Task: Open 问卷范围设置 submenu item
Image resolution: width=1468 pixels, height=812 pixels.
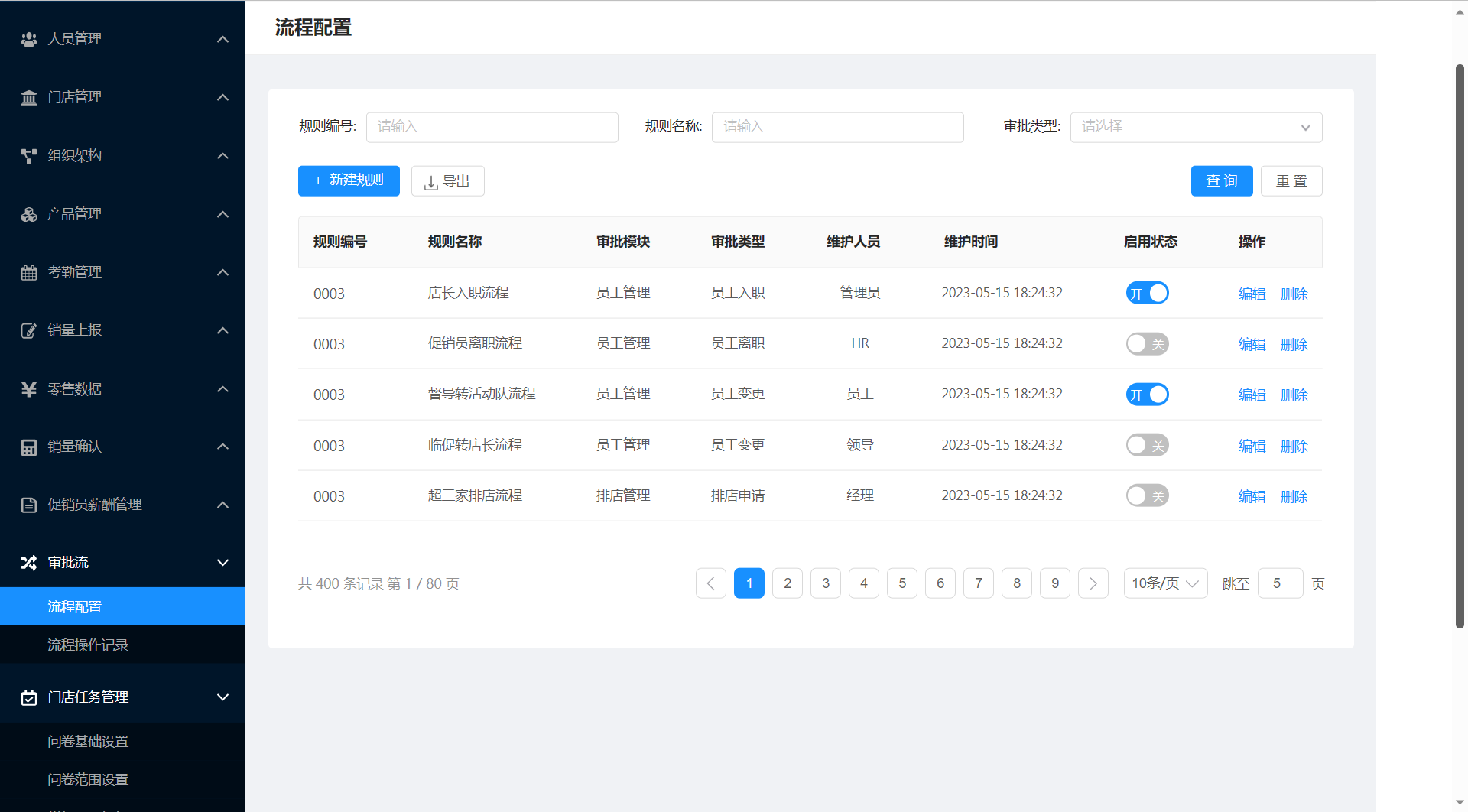Action: click(x=122, y=779)
